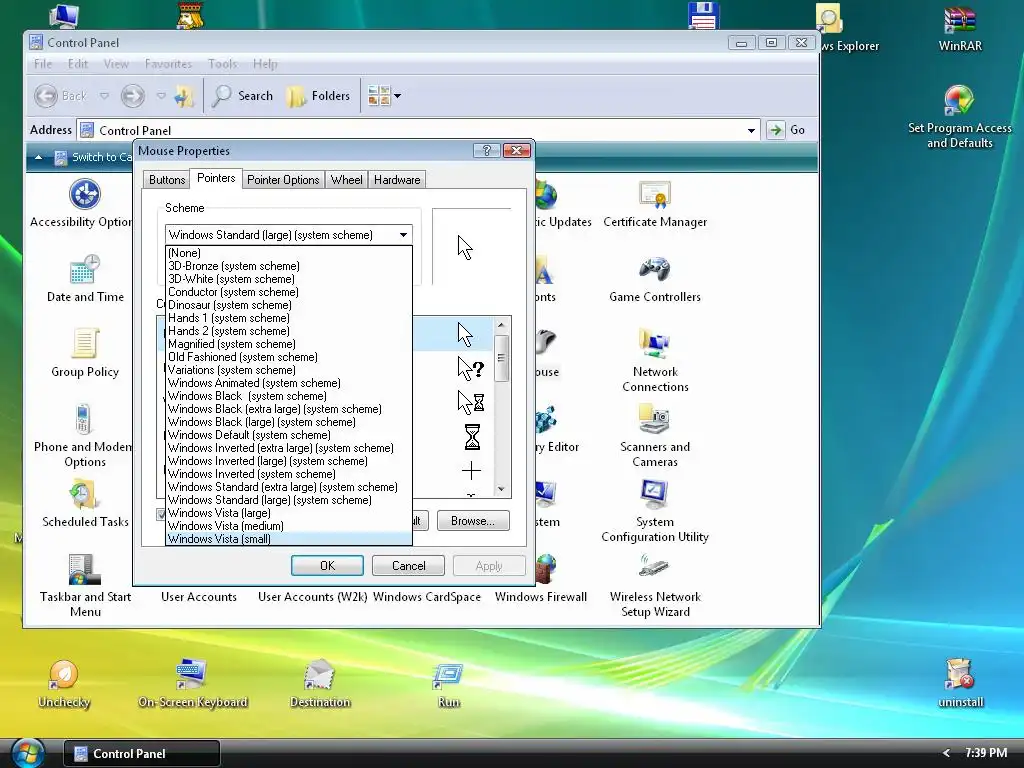Click the Browse... button

pos(473,520)
